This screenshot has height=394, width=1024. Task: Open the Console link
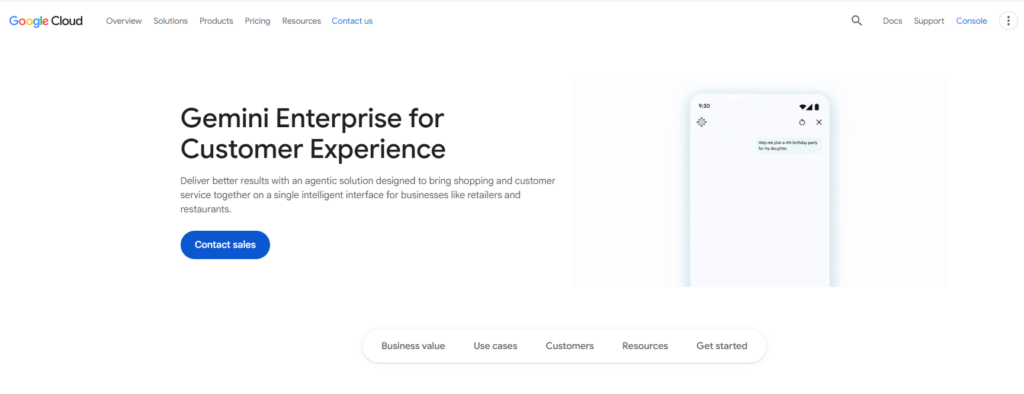[x=972, y=21]
